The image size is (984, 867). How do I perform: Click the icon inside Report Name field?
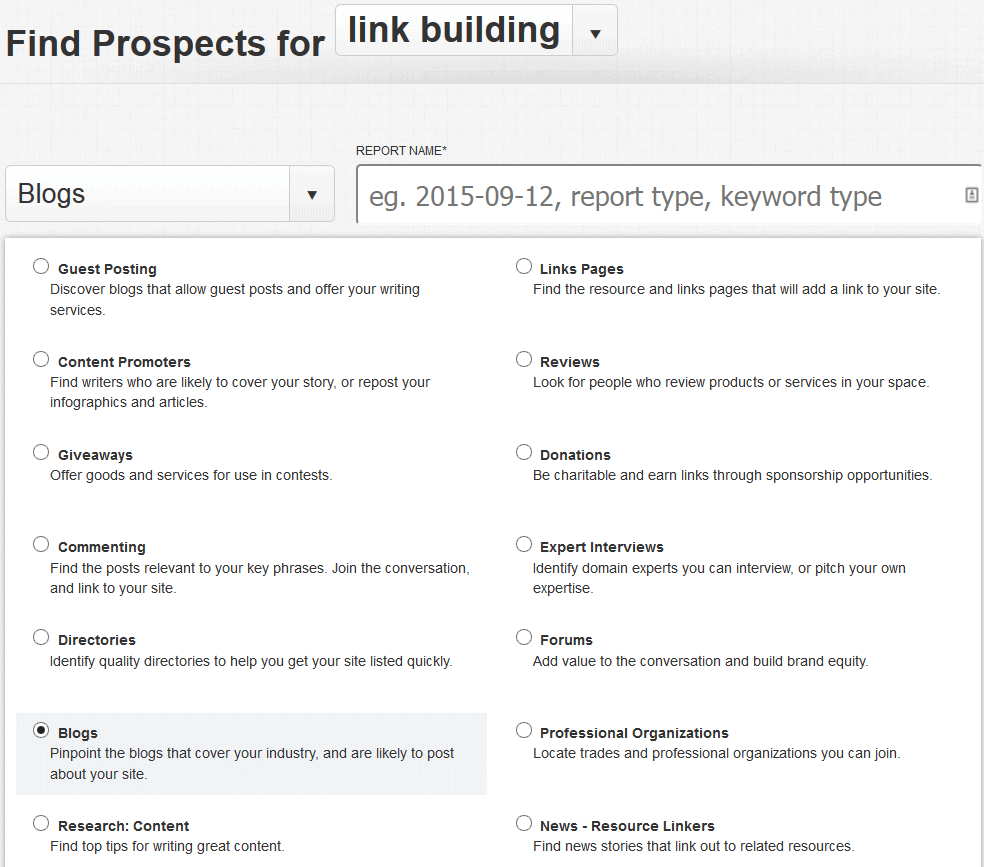pos(971,195)
